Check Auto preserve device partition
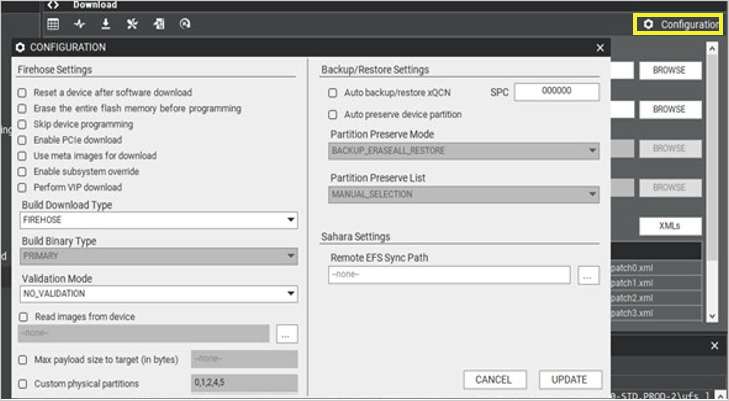Screen dimensions: 729x401 tap(332, 115)
